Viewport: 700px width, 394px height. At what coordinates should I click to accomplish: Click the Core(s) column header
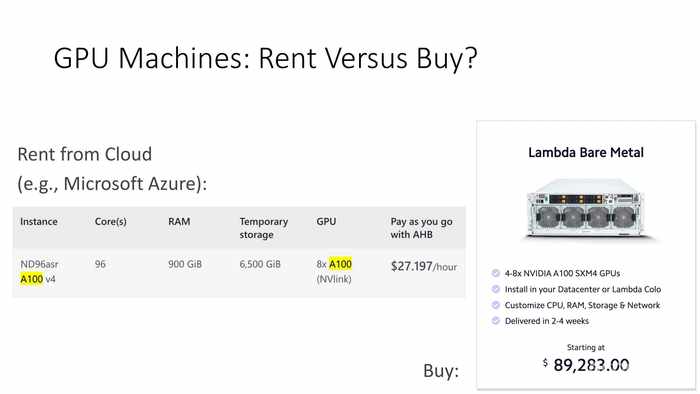(x=111, y=222)
